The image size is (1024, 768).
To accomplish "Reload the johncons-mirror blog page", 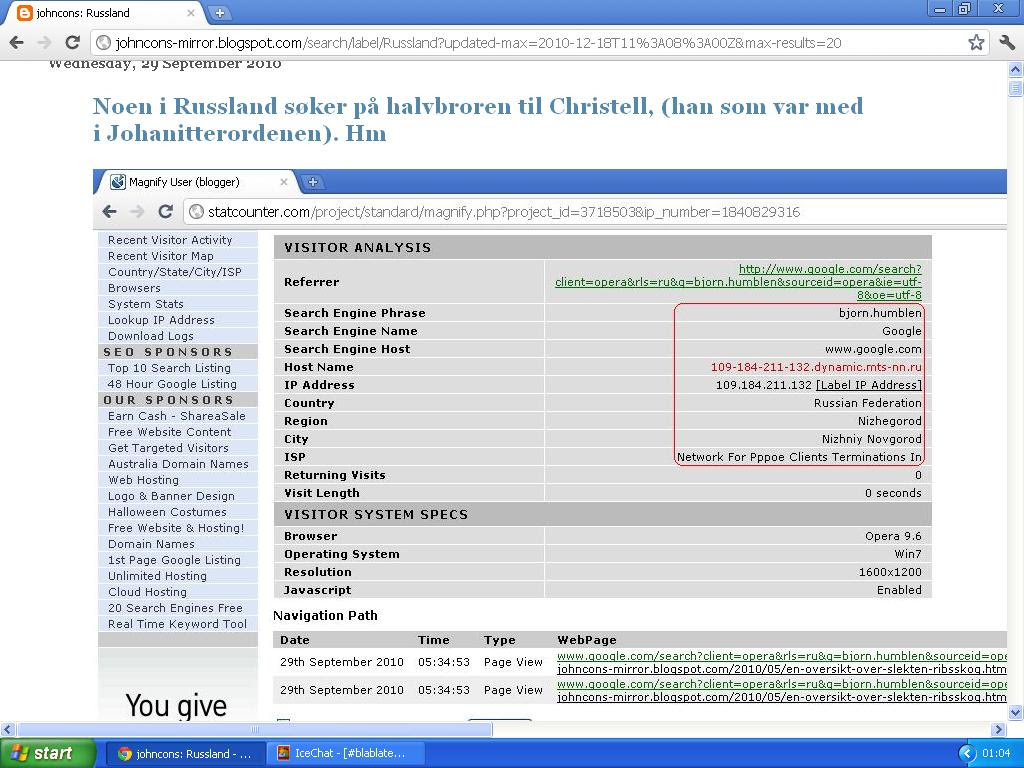I will (72, 43).
